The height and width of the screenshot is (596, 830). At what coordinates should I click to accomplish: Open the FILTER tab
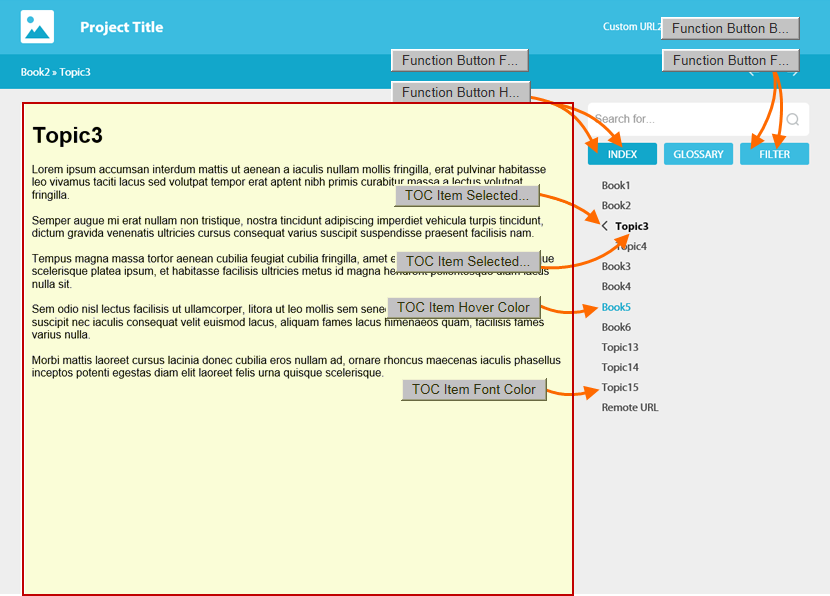[774, 154]
